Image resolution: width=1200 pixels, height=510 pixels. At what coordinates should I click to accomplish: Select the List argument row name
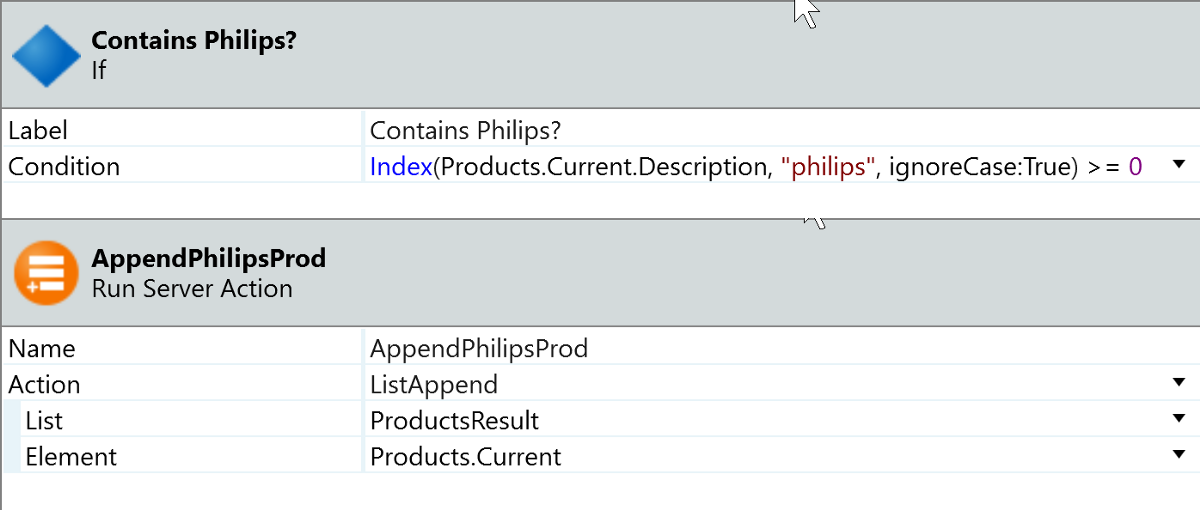point(44,421)
